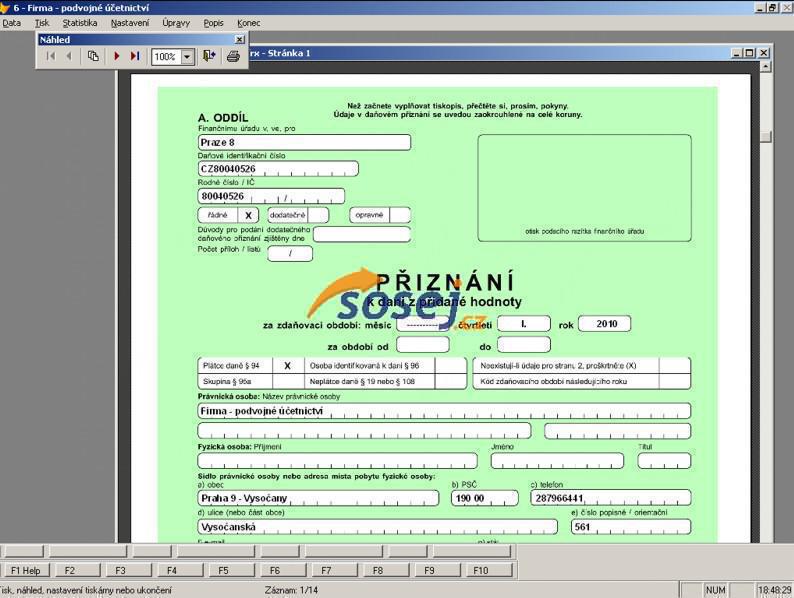Click the vertical scrollbar up arrow
The height and width of the screenshot is (598, 794).
766,67
